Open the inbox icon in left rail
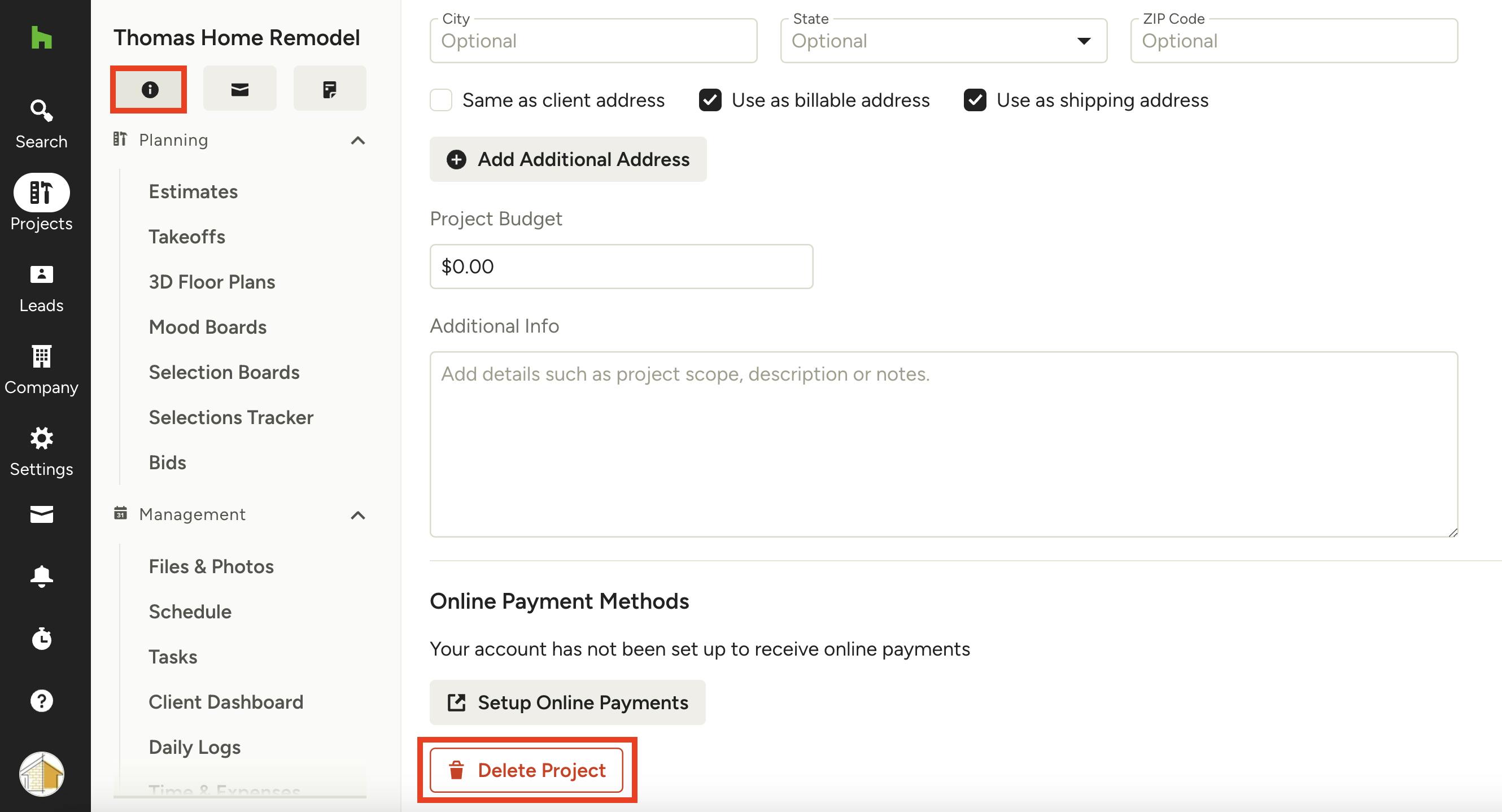The image size is (1502, 812). [x=41, y=514]
